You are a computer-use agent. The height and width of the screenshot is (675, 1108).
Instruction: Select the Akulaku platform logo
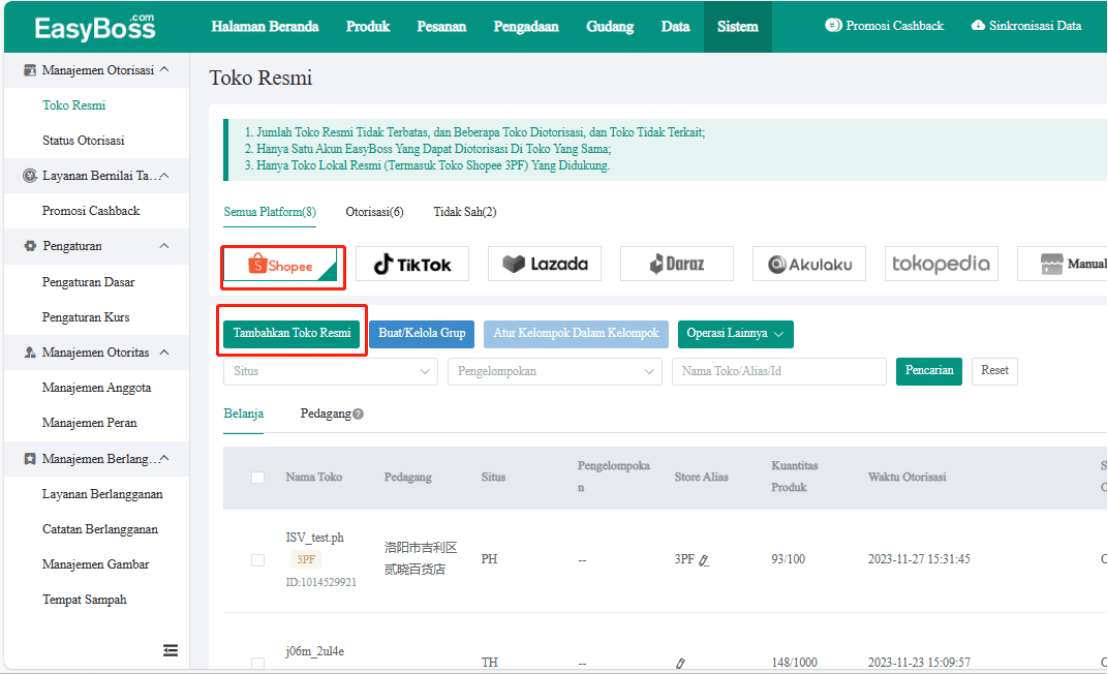tap(809, 264)
